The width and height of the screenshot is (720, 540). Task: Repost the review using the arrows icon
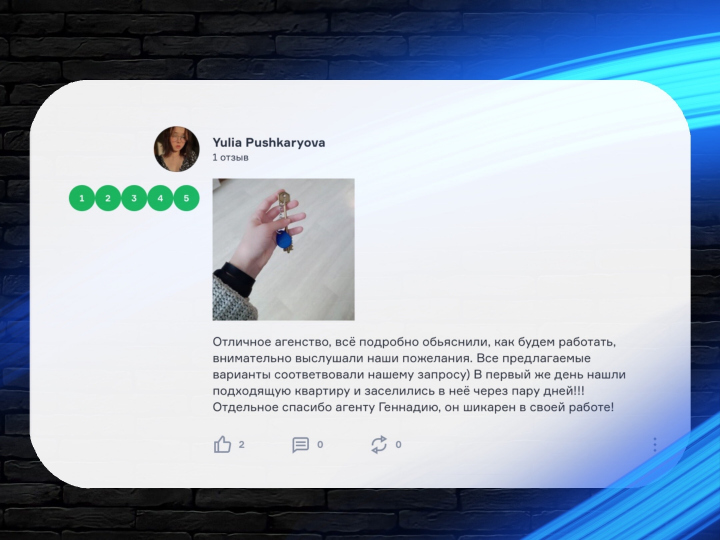point(379,444)
